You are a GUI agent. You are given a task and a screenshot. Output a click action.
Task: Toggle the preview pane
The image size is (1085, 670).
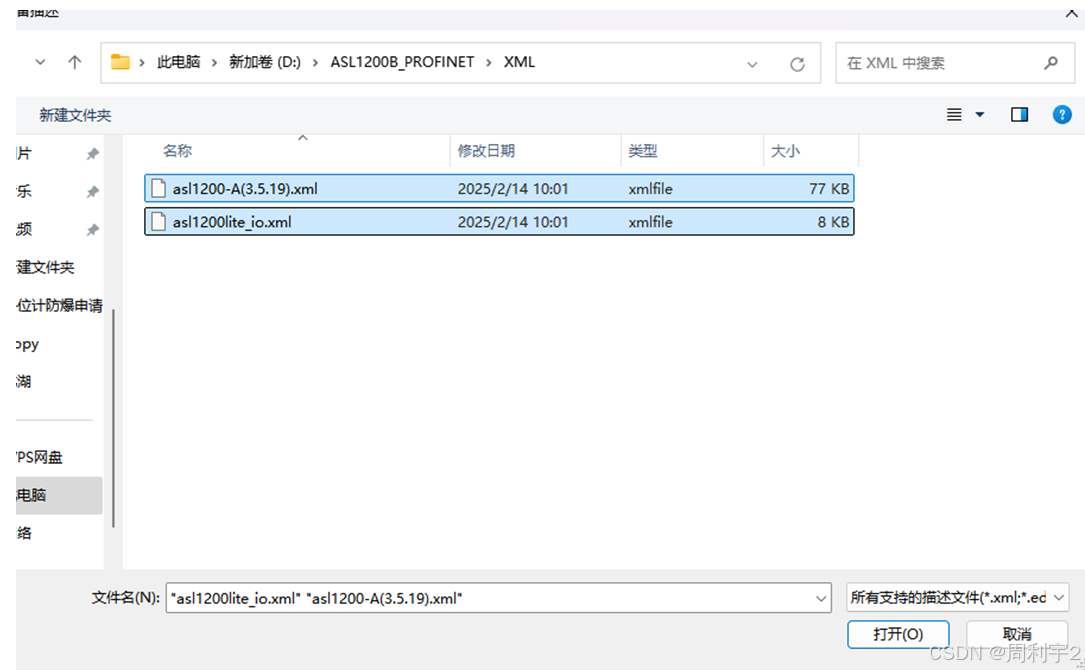click(x=1018, y=114)
